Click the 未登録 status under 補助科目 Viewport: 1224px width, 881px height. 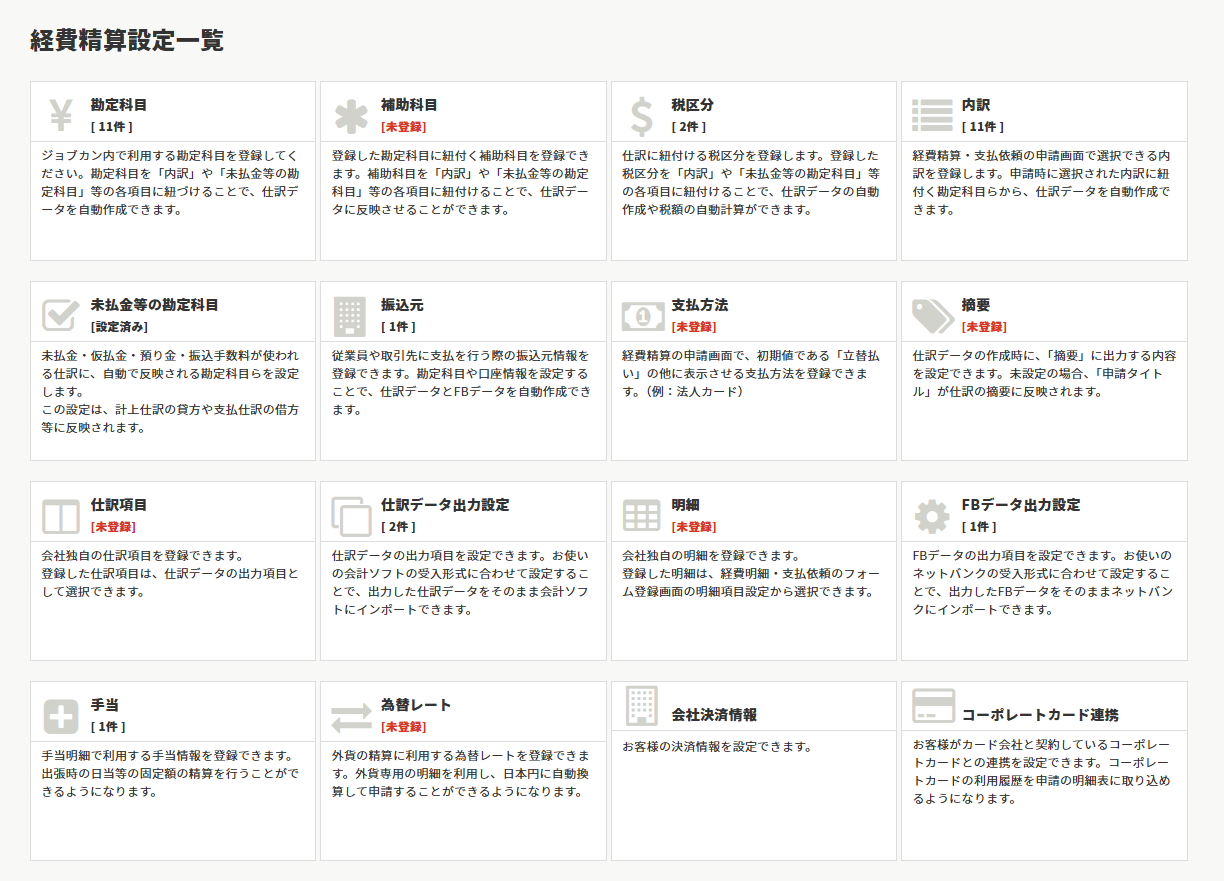coord(403,127)
